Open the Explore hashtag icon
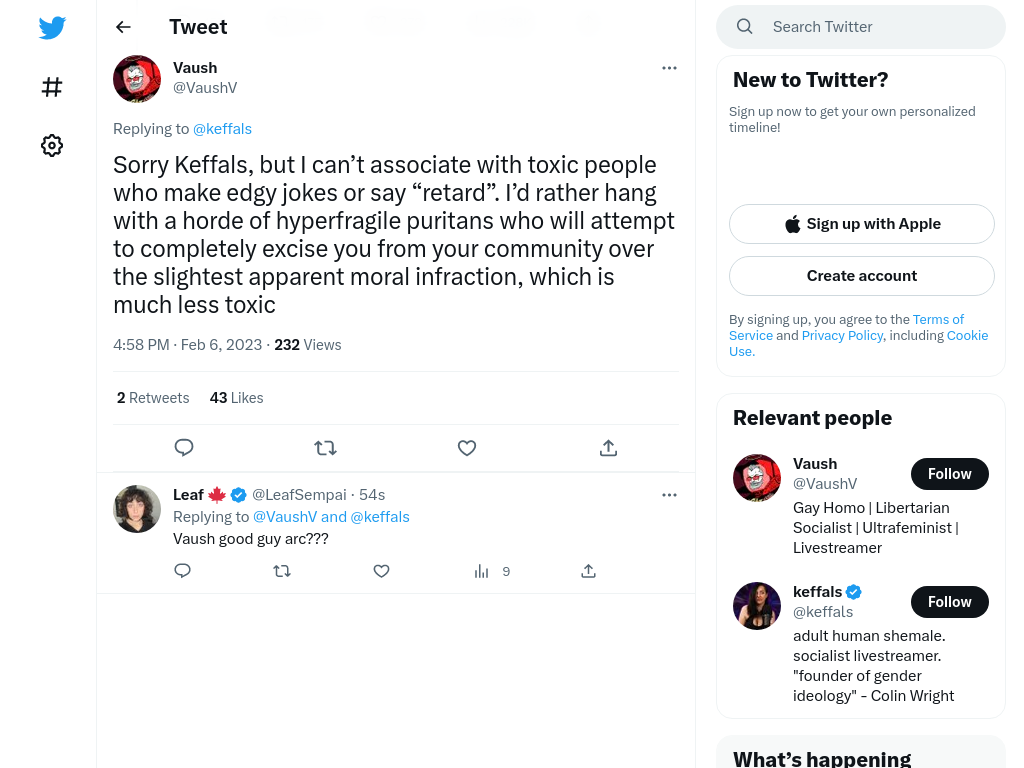The height and width of the screenshot is (768, 1024). (x=52, y=87)
